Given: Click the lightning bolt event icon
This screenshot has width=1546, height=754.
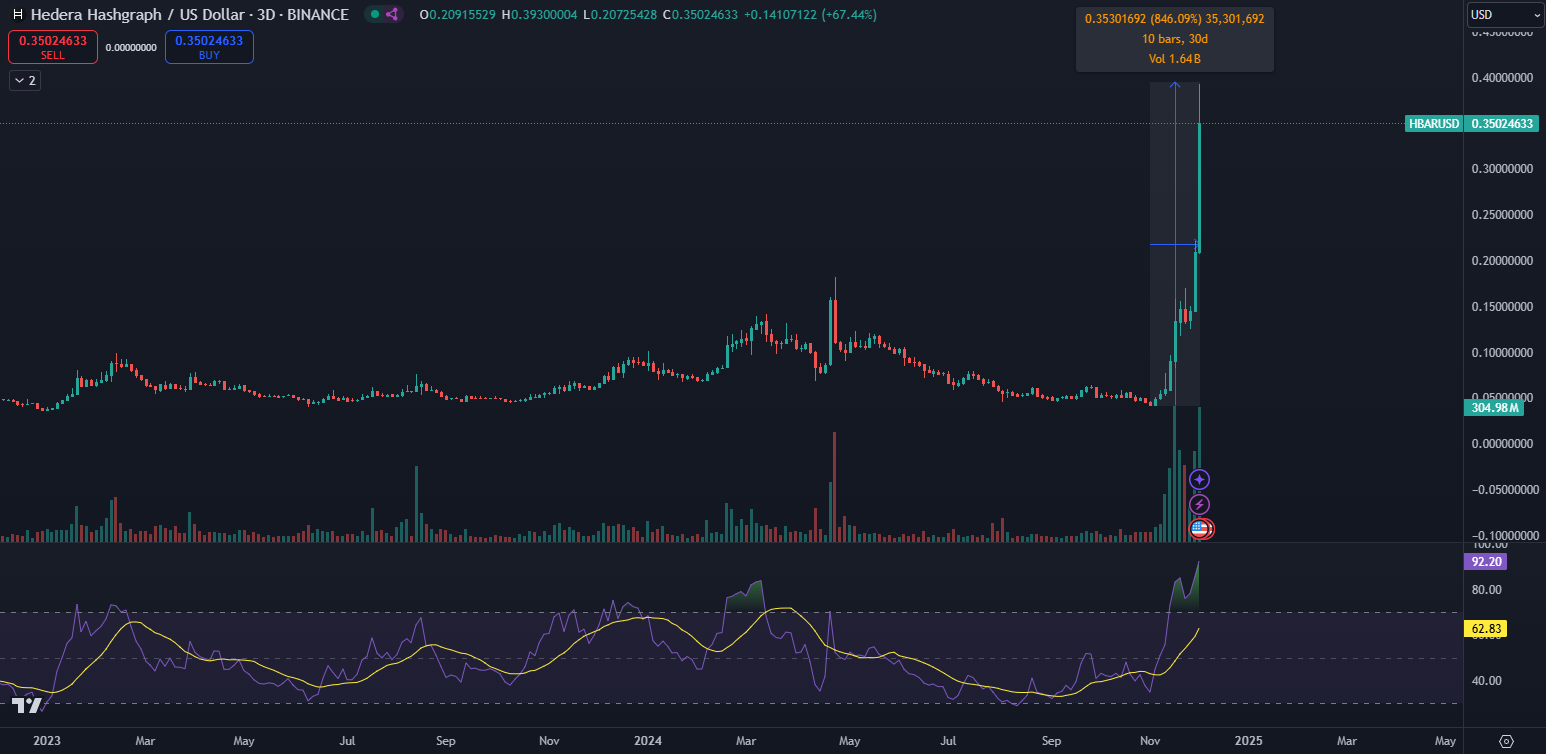Looking at the screenshot, I should (x=1200, y=505).
